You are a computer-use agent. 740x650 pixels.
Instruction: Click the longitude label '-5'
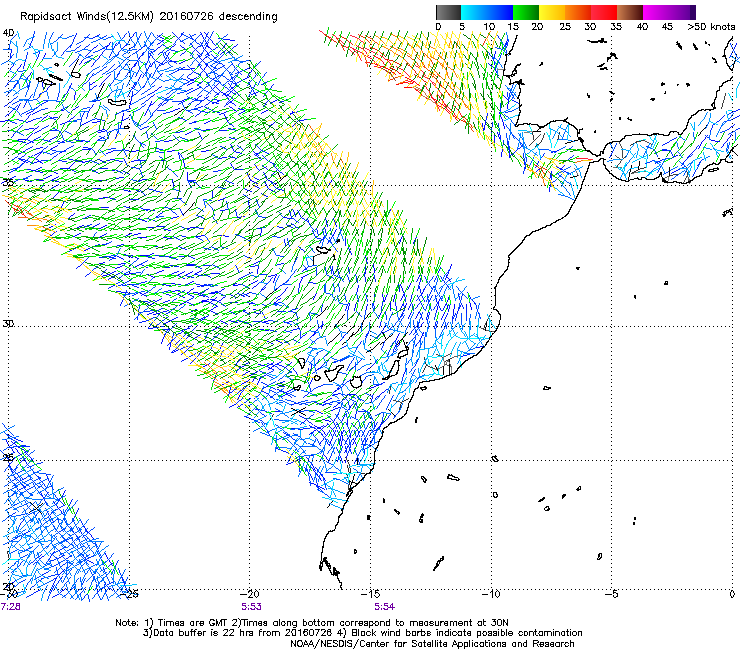click(x=612, y=594)
